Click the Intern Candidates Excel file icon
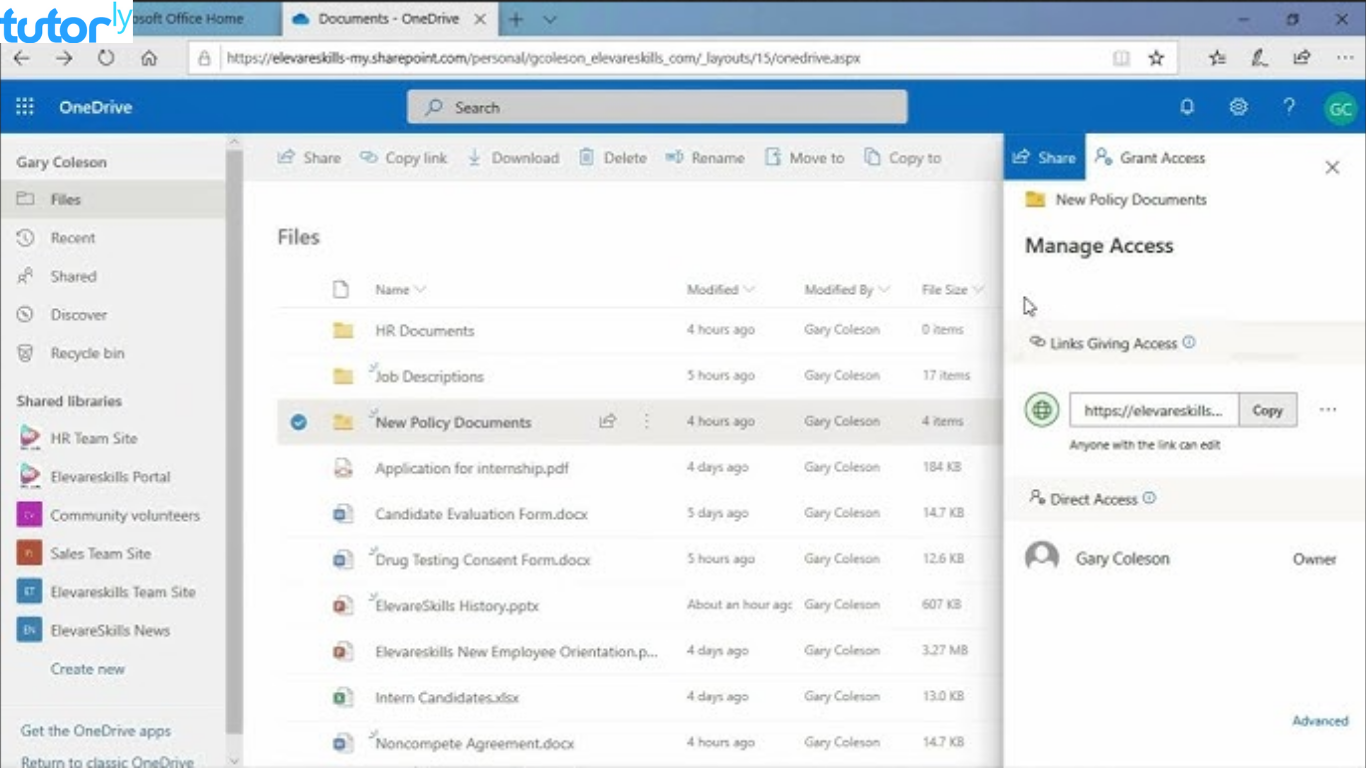The height and width of the screenshot is (768, 1366). point(342,697)
